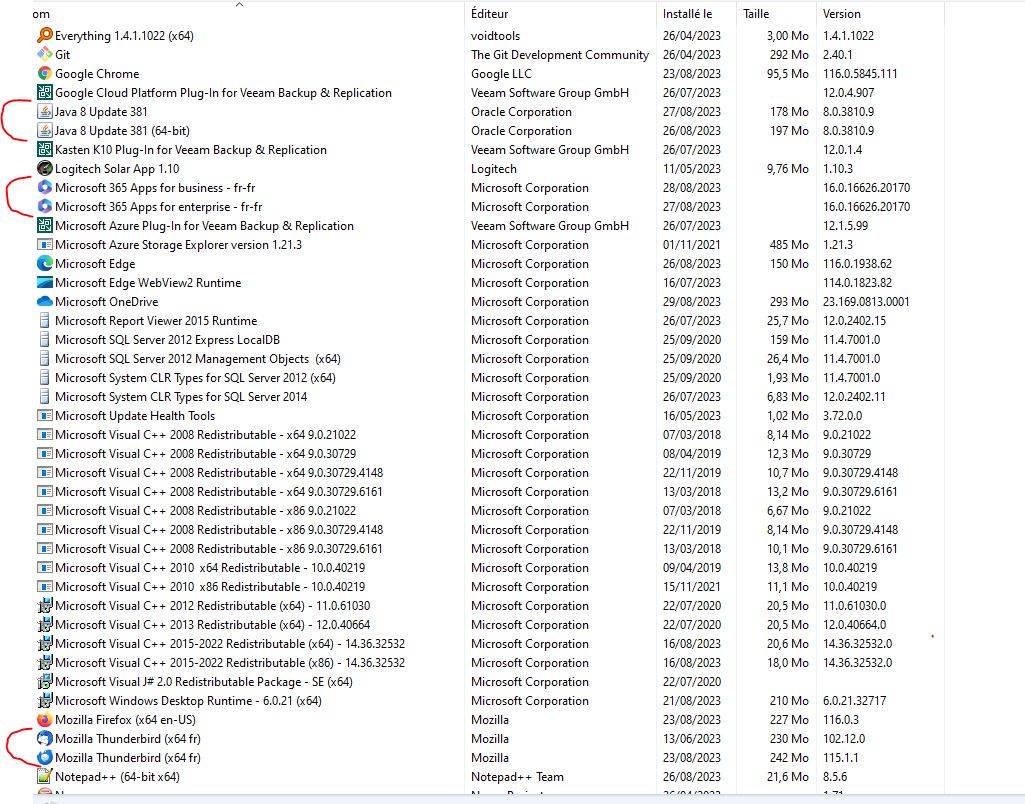Image resolution: width=1025 pixels, height=804 pixels.
Task: Select Microsoft Azure Plug-In for Veeam icon
Action: 44,225
